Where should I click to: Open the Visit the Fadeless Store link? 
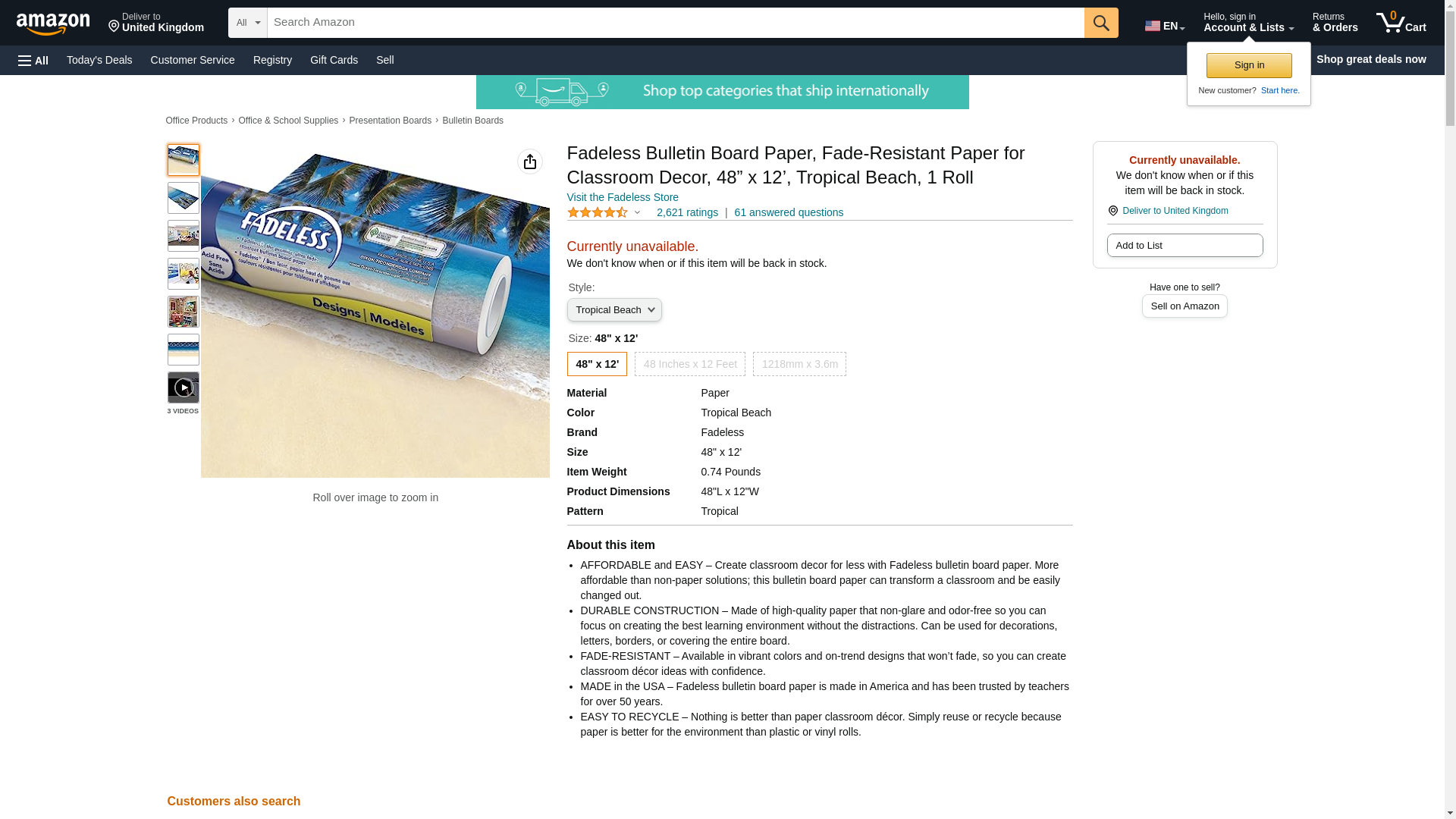tap(623, 197)
